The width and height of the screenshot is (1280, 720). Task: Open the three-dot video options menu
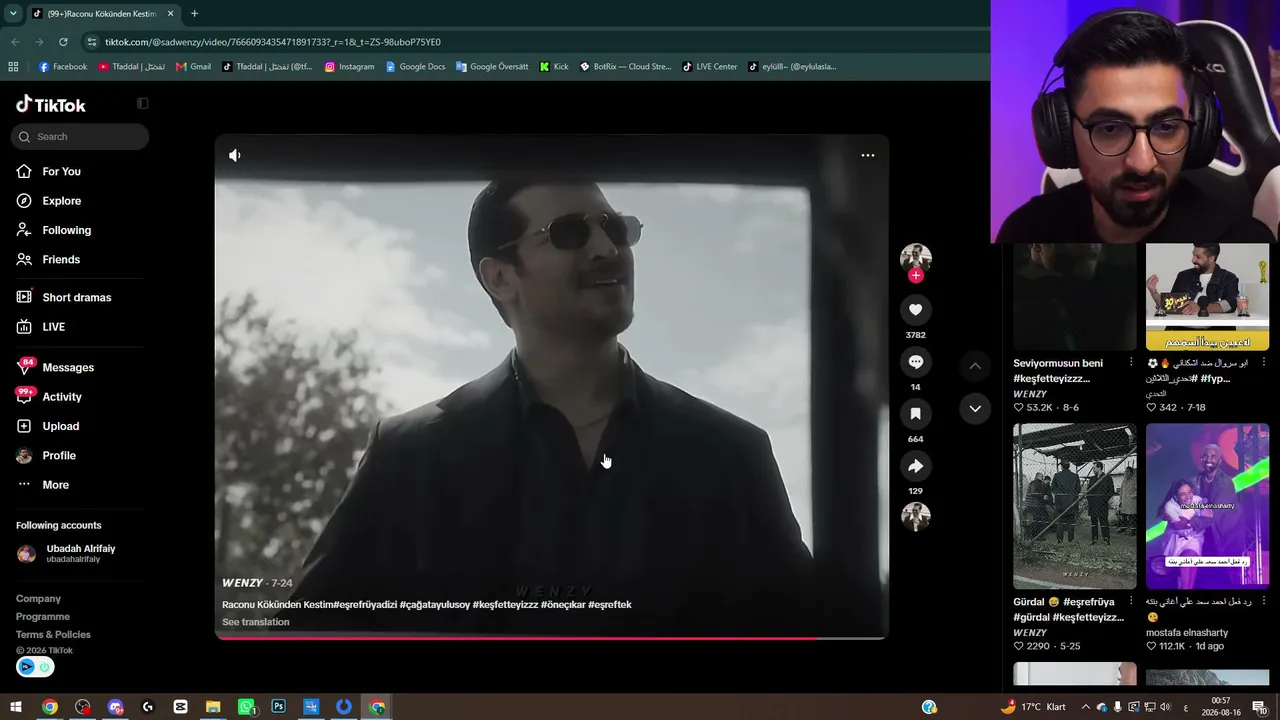click(x=868, y=155)
